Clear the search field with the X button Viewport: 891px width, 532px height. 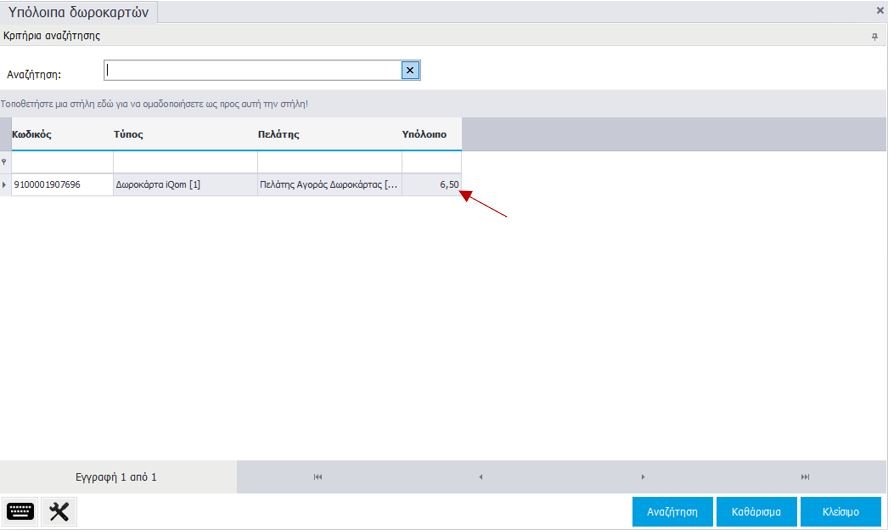[410, 70]
